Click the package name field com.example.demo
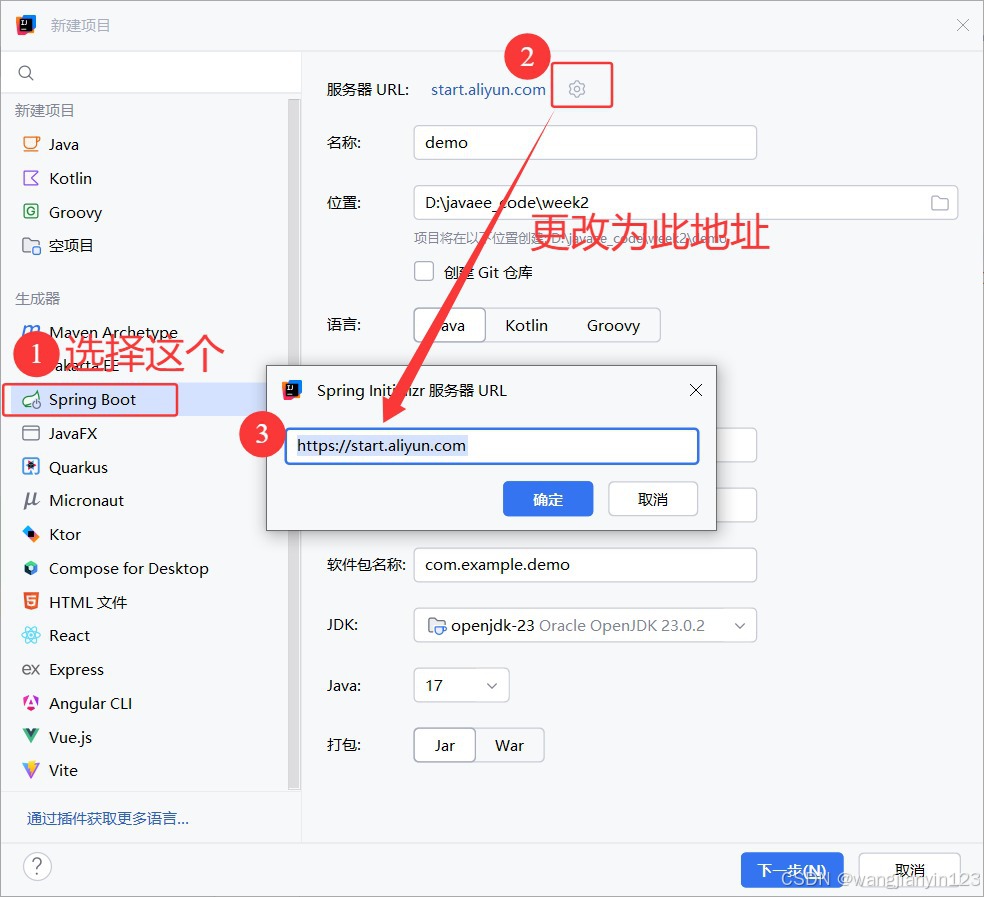This screenshot has height=897, width=984. point(585,565)
